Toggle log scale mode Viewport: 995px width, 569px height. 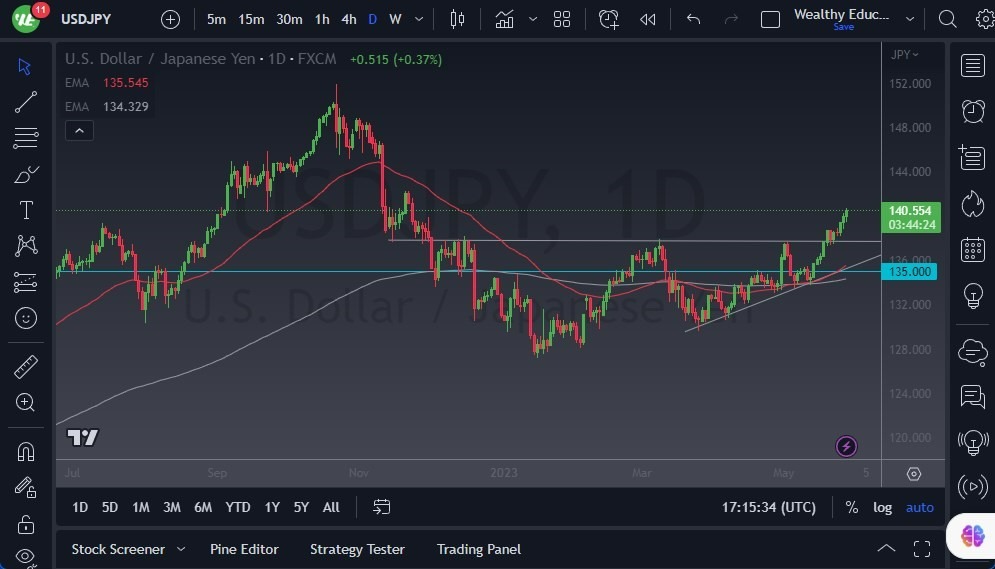click(x=882, y=507)
